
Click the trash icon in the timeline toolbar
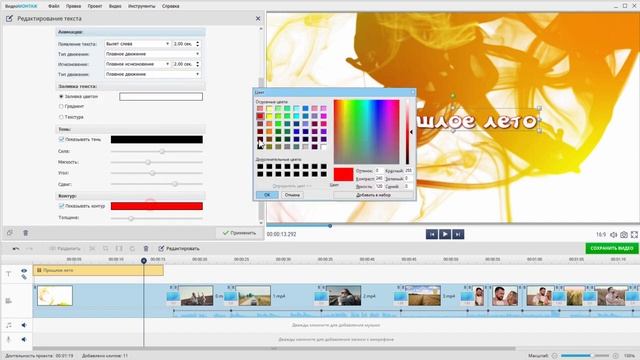[x=146, y=248]
